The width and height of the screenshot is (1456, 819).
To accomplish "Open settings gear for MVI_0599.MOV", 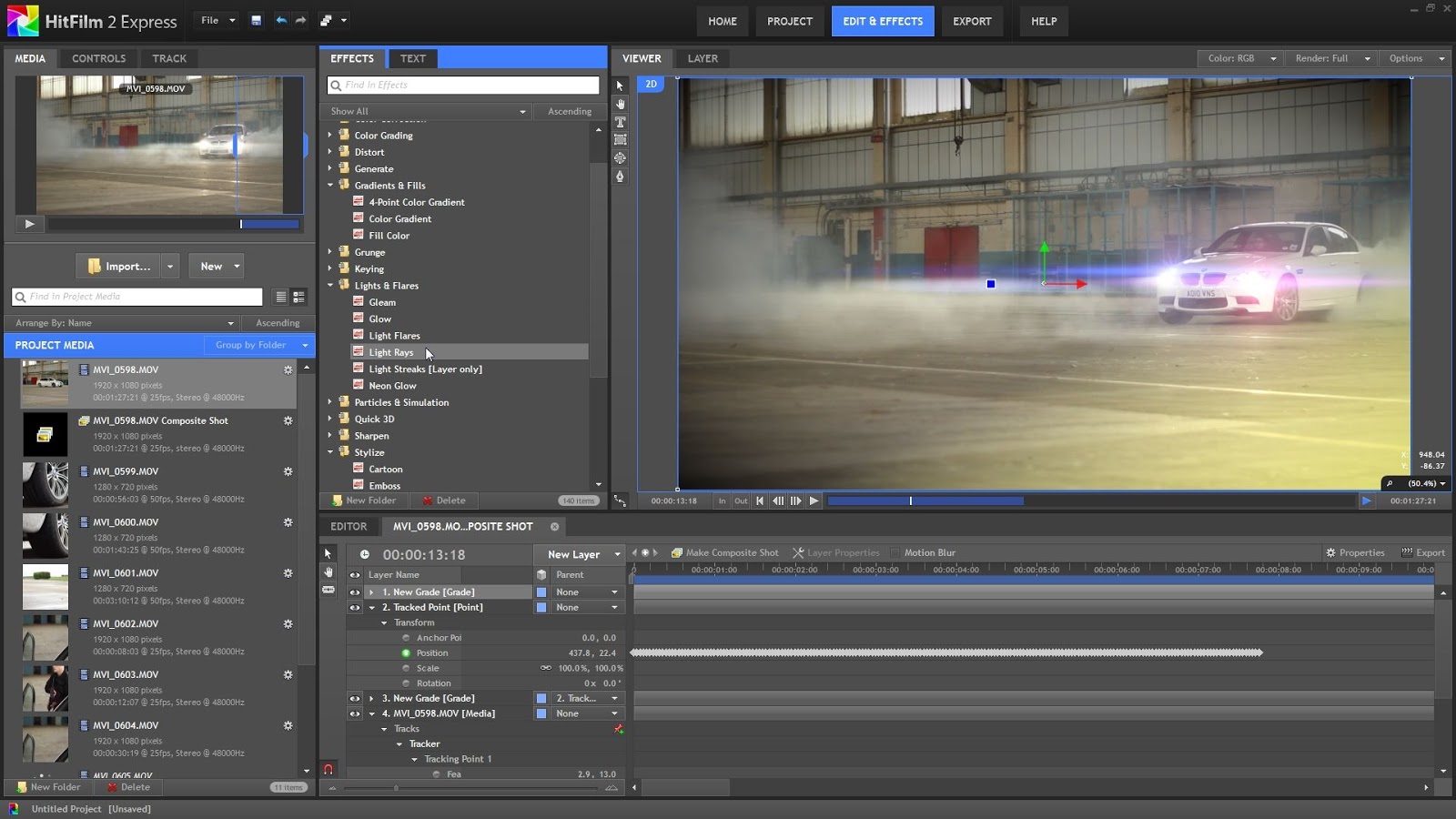I will click(288, 471).
